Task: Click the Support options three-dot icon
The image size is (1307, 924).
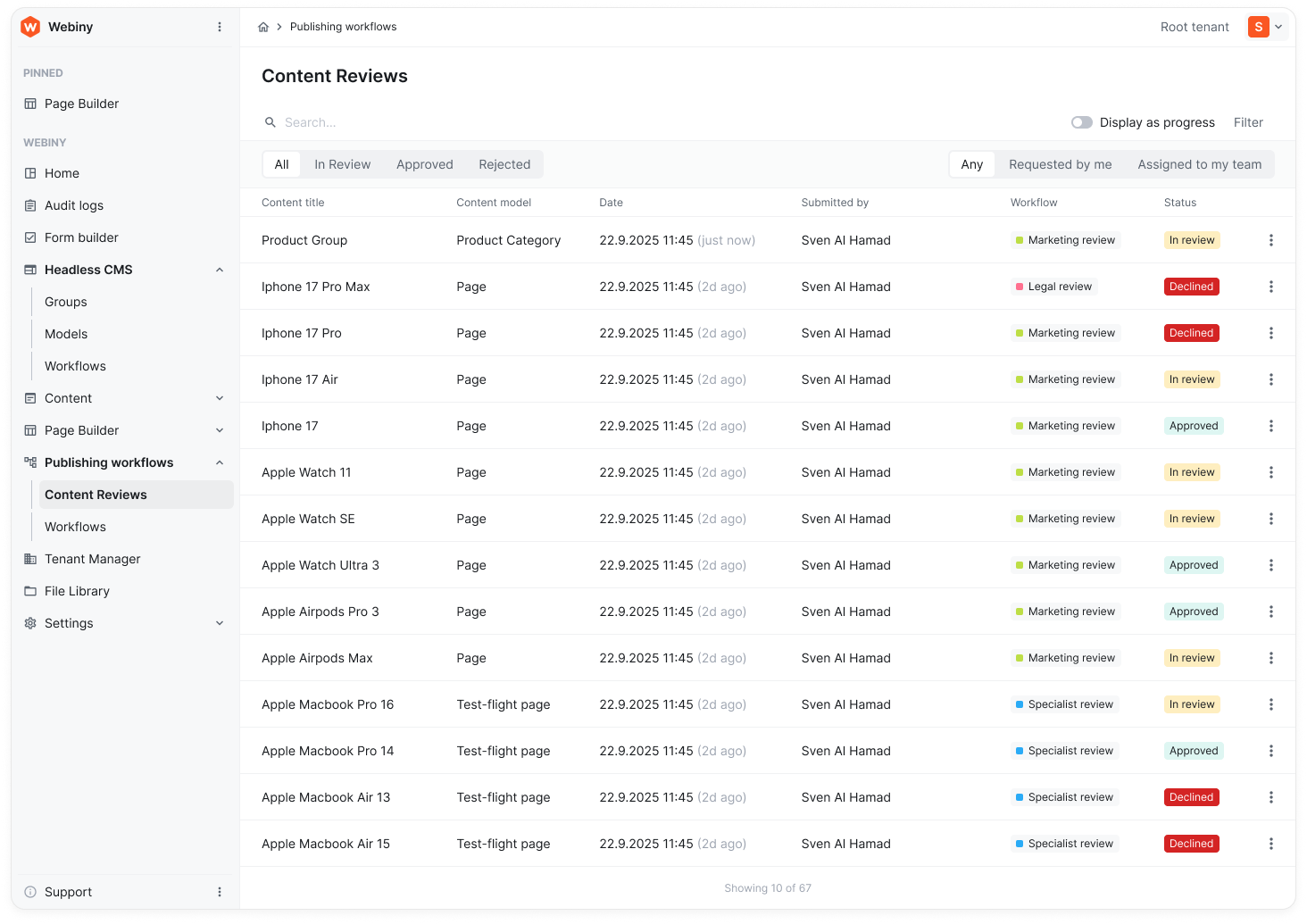Action: (220, 892)
